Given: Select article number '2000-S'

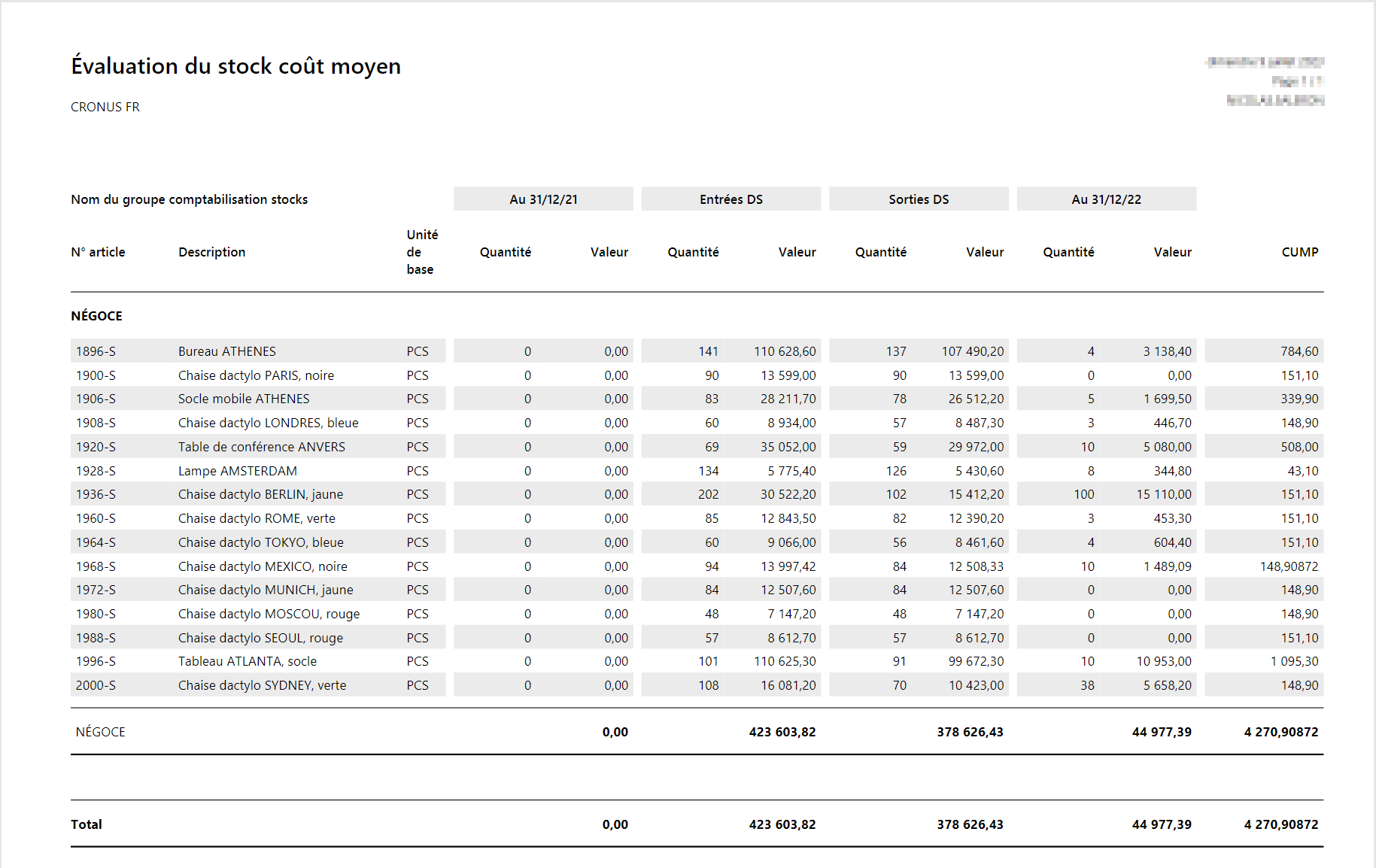Looking at the screenshot, I should (x=96, y=685).
